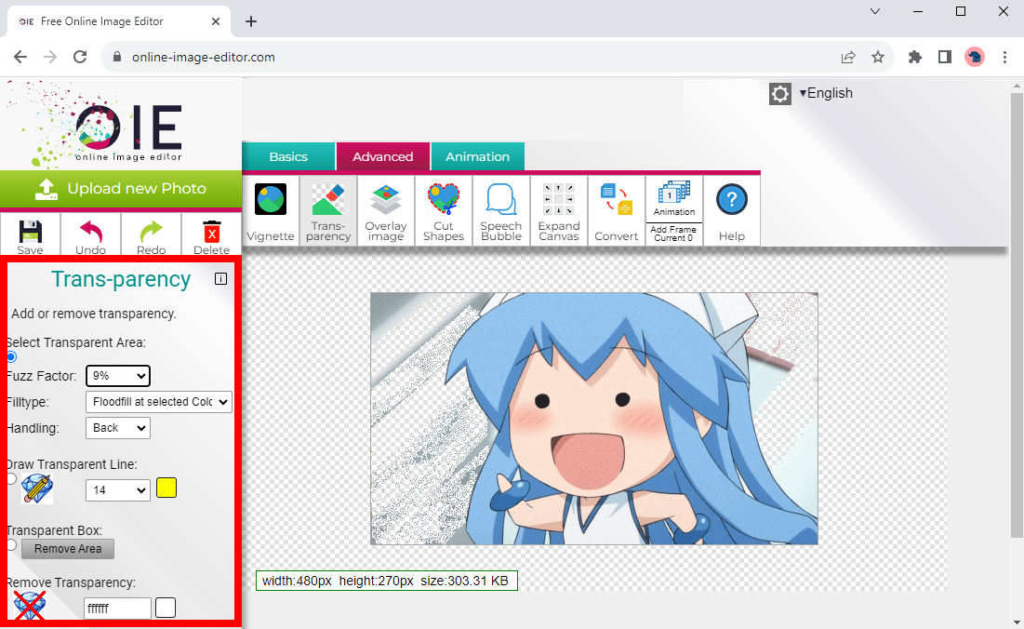The width and height of the screenshot is (1024, 629).
Task: Open the Expand Canvas tool
Action: click(558, 208)
